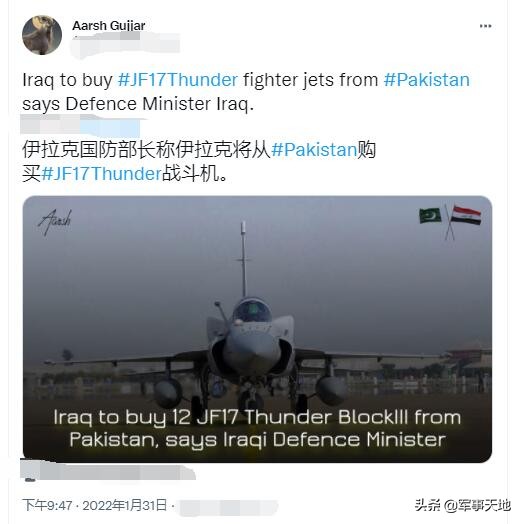Open the three-dot more options menu

click(485, 26)
